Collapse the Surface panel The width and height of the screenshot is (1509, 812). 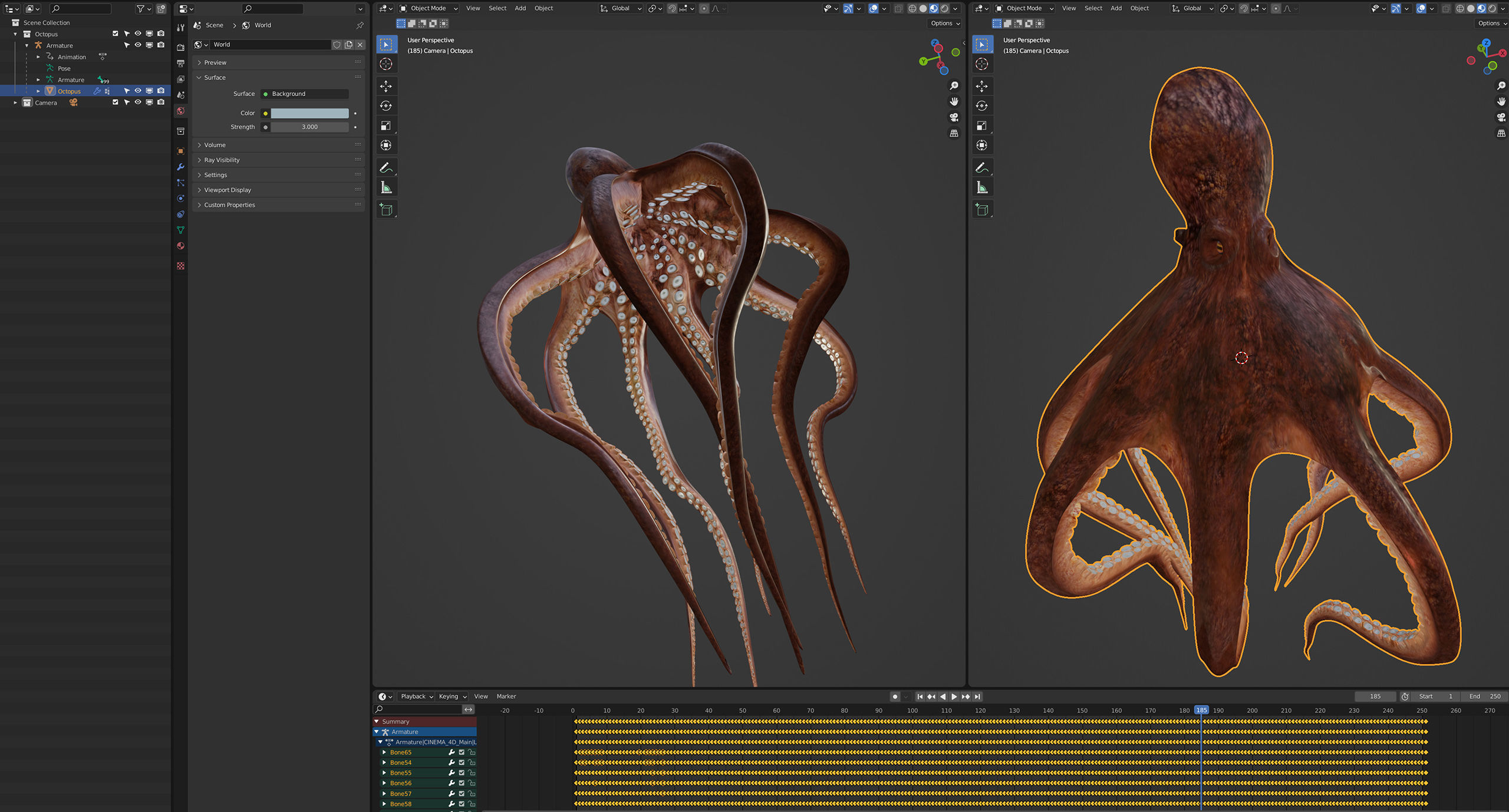tap(278, 78)
